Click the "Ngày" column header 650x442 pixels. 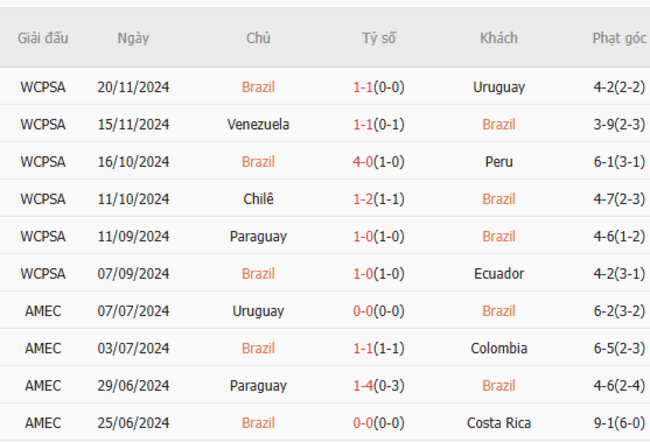(133, 38)
